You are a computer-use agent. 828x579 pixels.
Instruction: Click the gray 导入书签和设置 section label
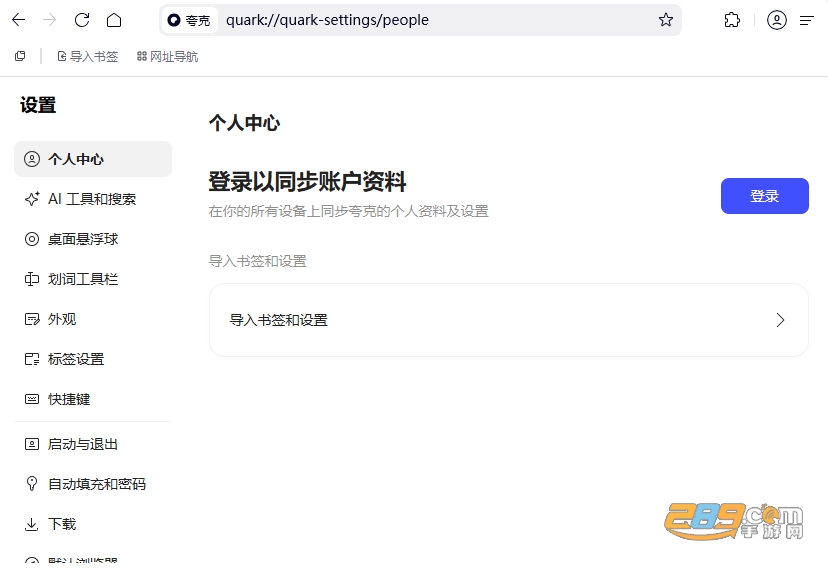[258, 261]
